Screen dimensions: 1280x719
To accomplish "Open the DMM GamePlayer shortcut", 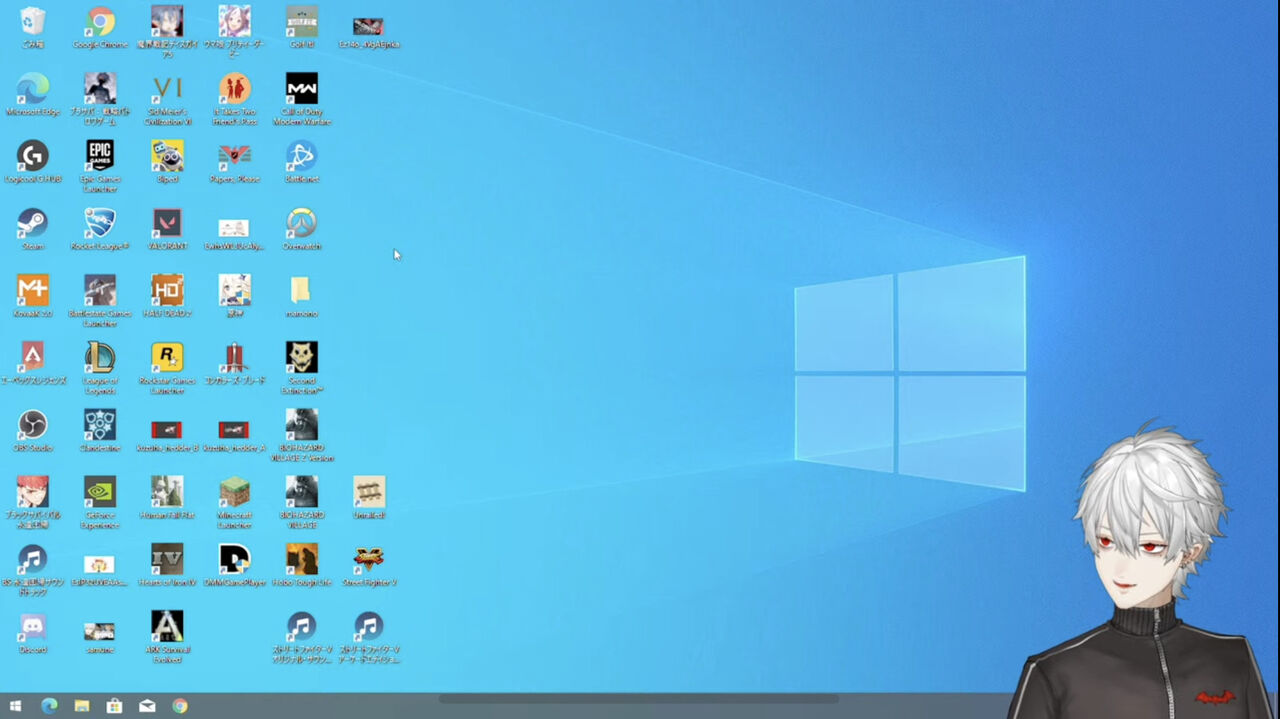I will [234, 558].
